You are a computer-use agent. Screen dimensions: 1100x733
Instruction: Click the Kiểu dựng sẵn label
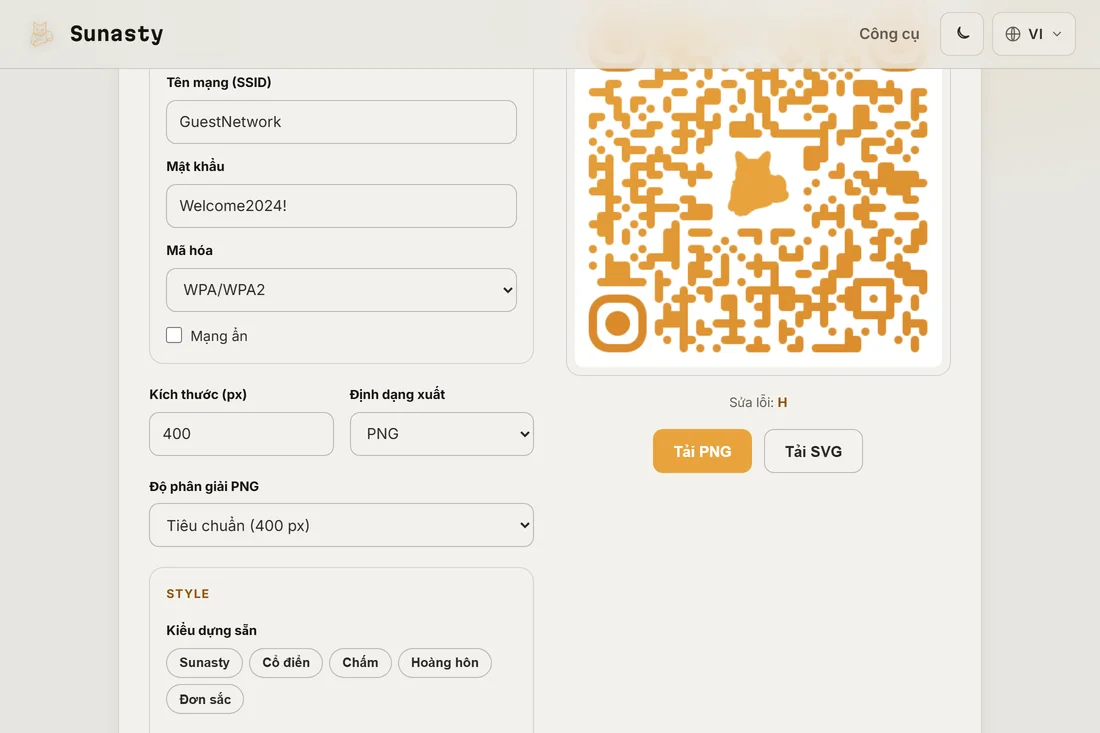[211, 631]
